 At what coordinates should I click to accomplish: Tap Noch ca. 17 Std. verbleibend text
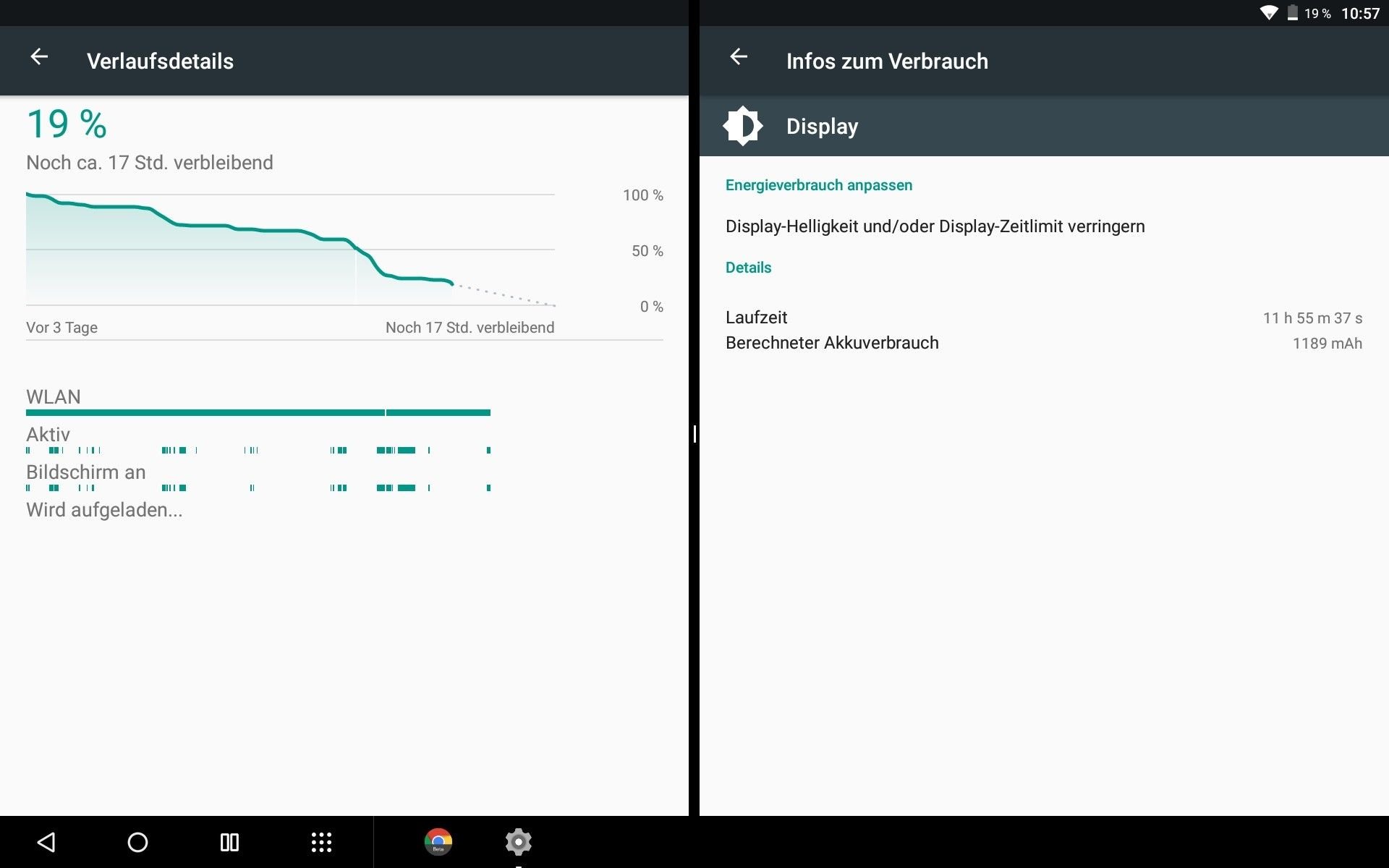(150, 163)
